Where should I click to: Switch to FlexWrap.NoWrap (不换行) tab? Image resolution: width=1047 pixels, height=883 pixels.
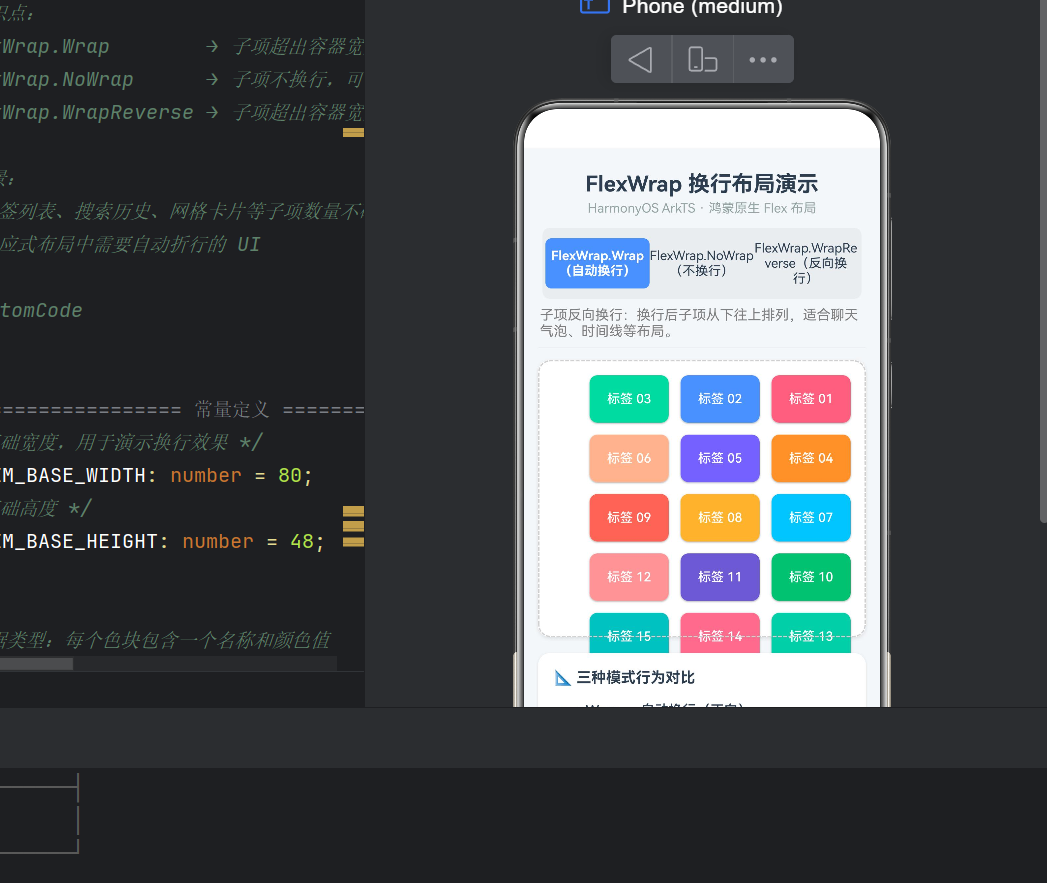(x=702, y=263)
